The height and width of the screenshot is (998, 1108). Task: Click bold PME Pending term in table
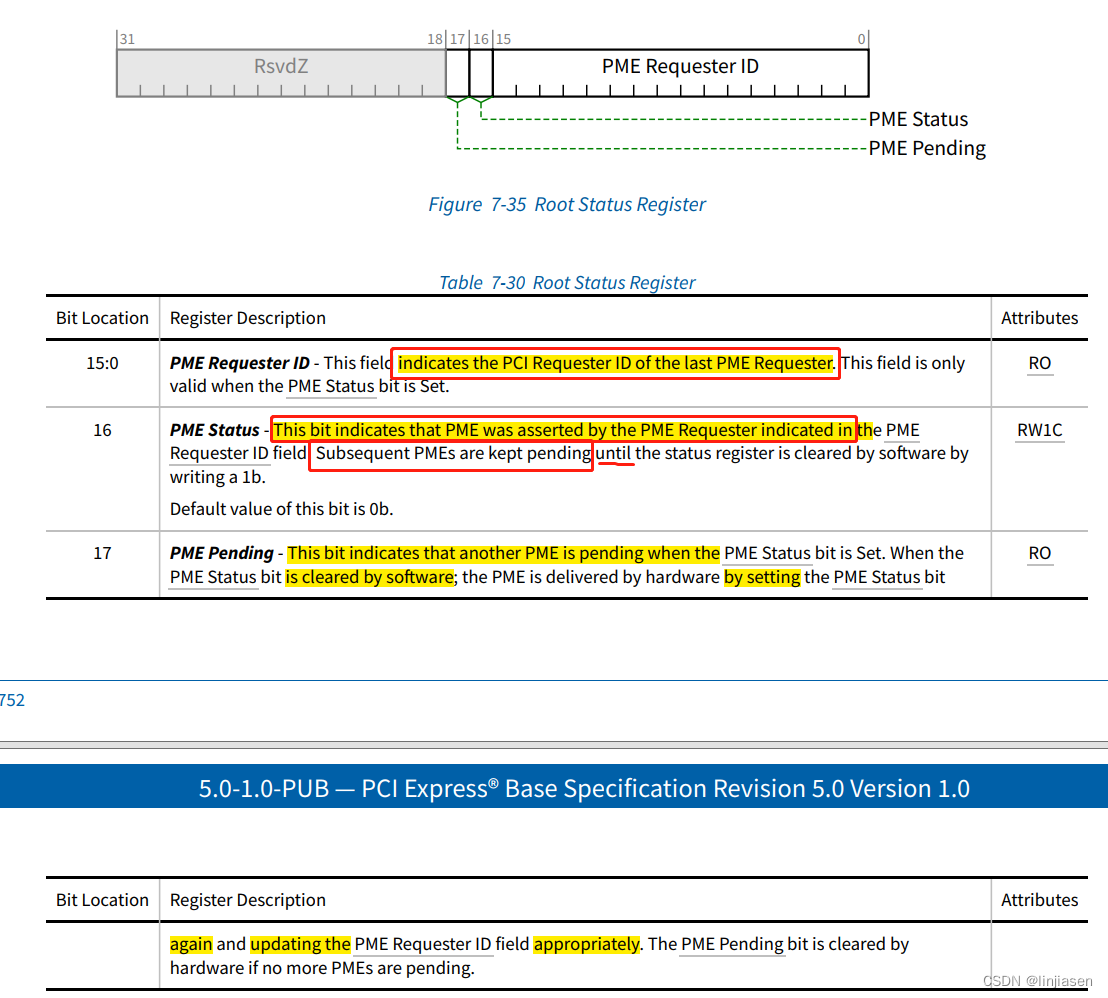(x=222, y=553)
